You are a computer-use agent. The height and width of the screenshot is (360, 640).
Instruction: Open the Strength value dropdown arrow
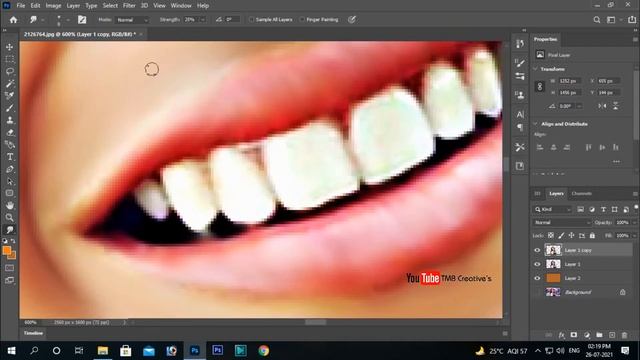coord(203,20)
